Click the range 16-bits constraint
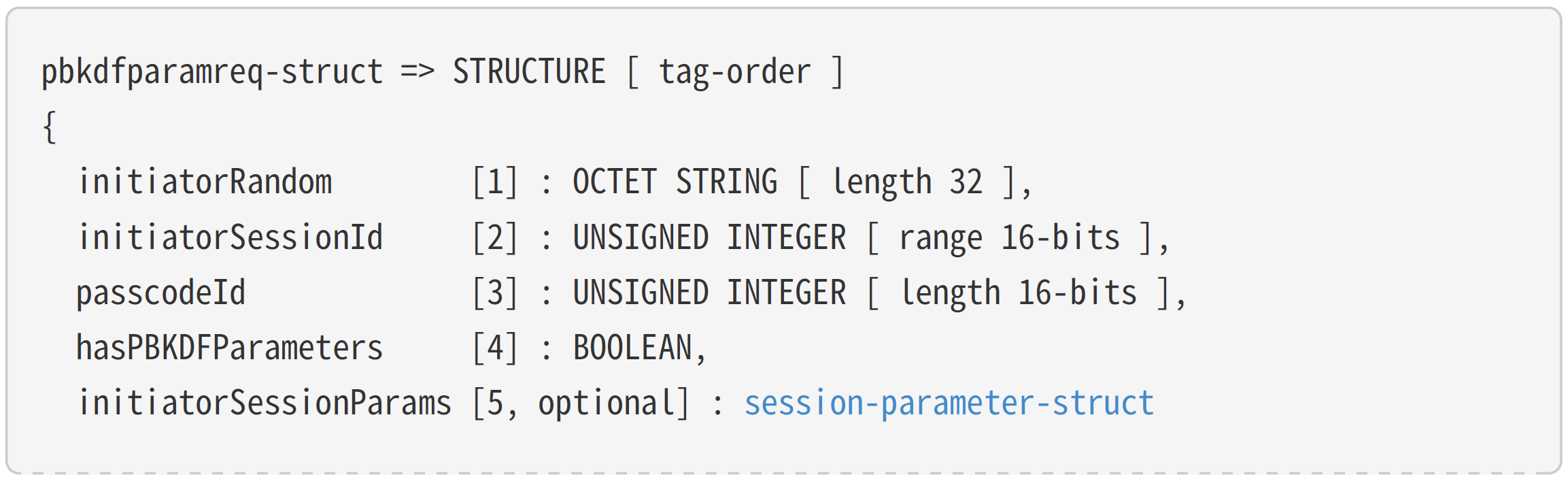 pos(1009,237)
